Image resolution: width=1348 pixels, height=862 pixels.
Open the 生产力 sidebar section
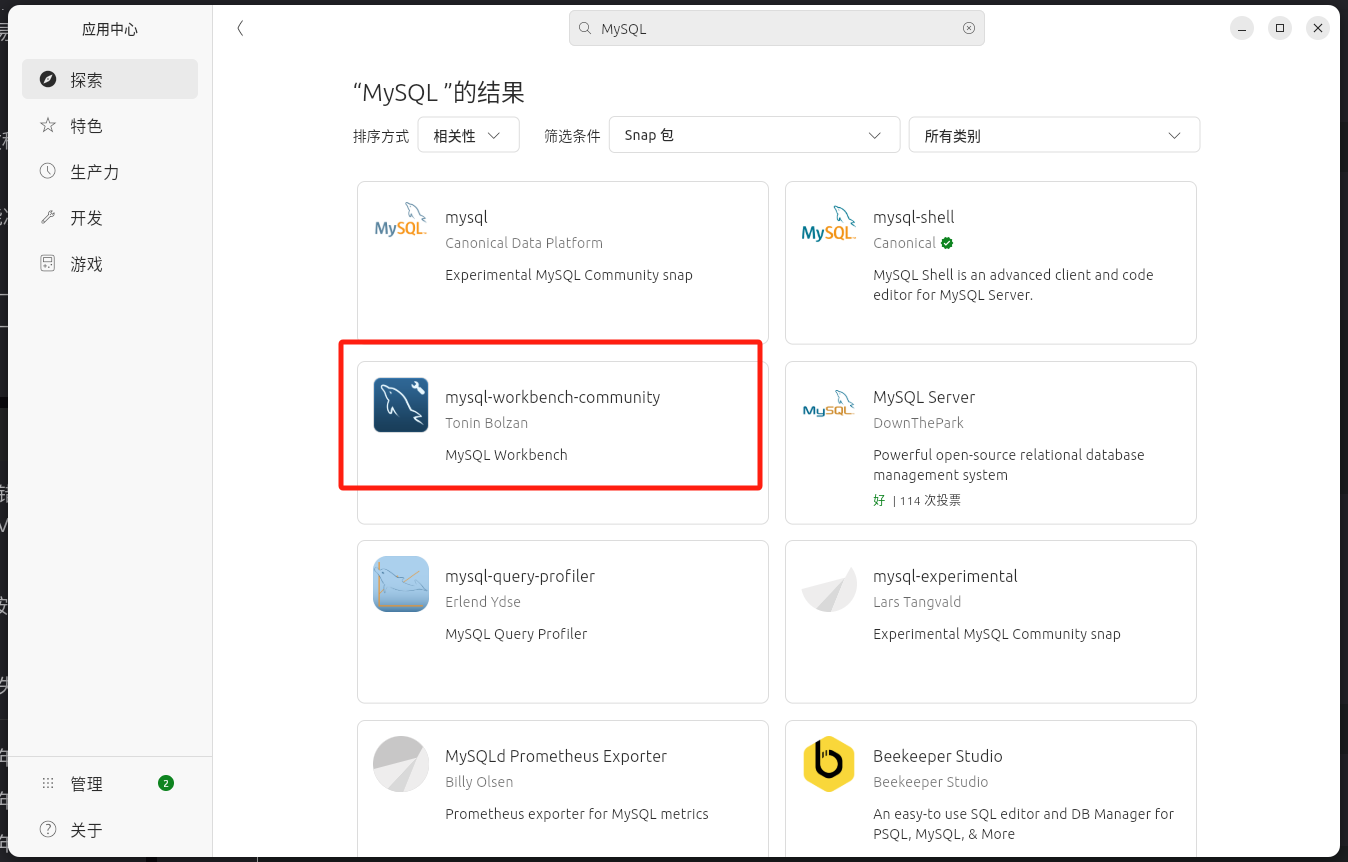pyautogui.click(x=110, y=171)
